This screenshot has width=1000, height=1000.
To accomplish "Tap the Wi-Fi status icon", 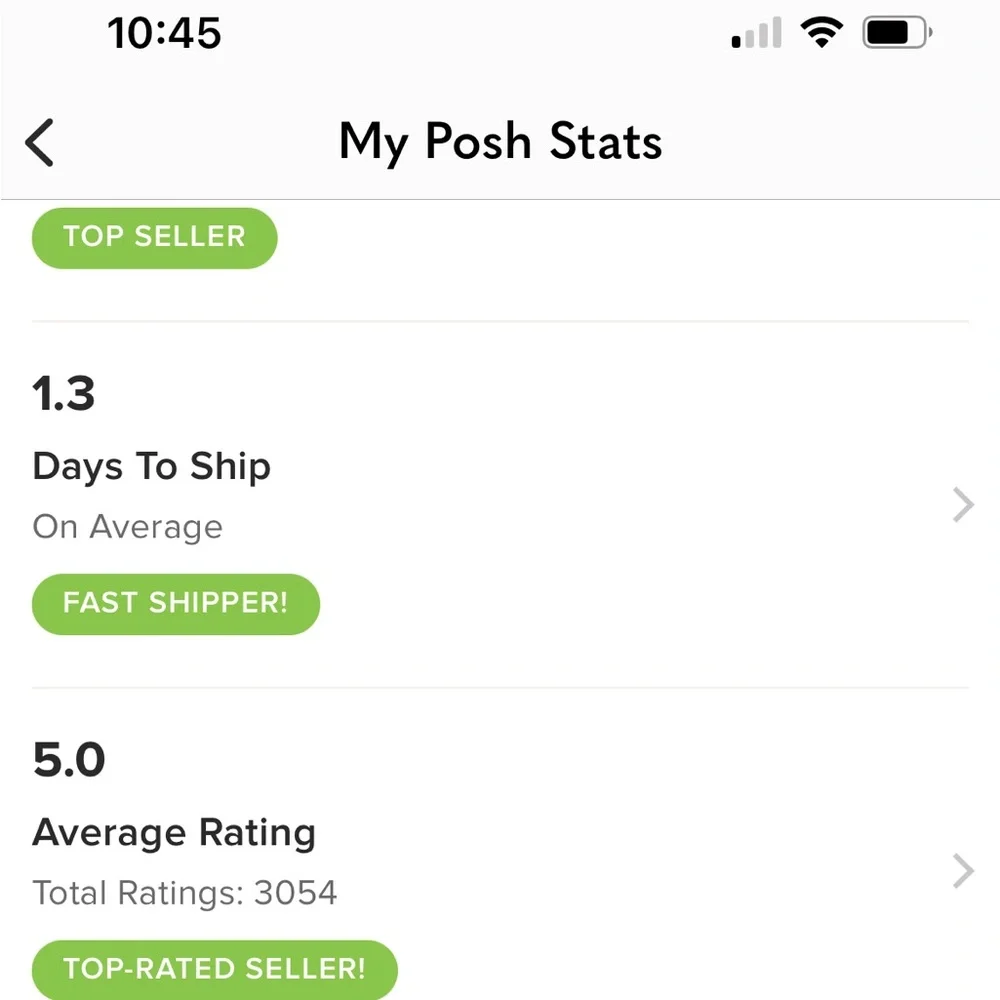I will (821, 32).
